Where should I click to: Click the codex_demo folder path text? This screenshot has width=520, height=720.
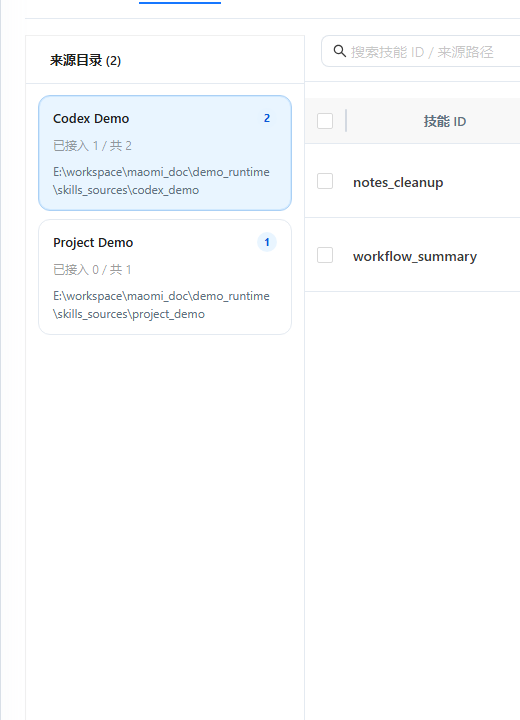point(161,181)
